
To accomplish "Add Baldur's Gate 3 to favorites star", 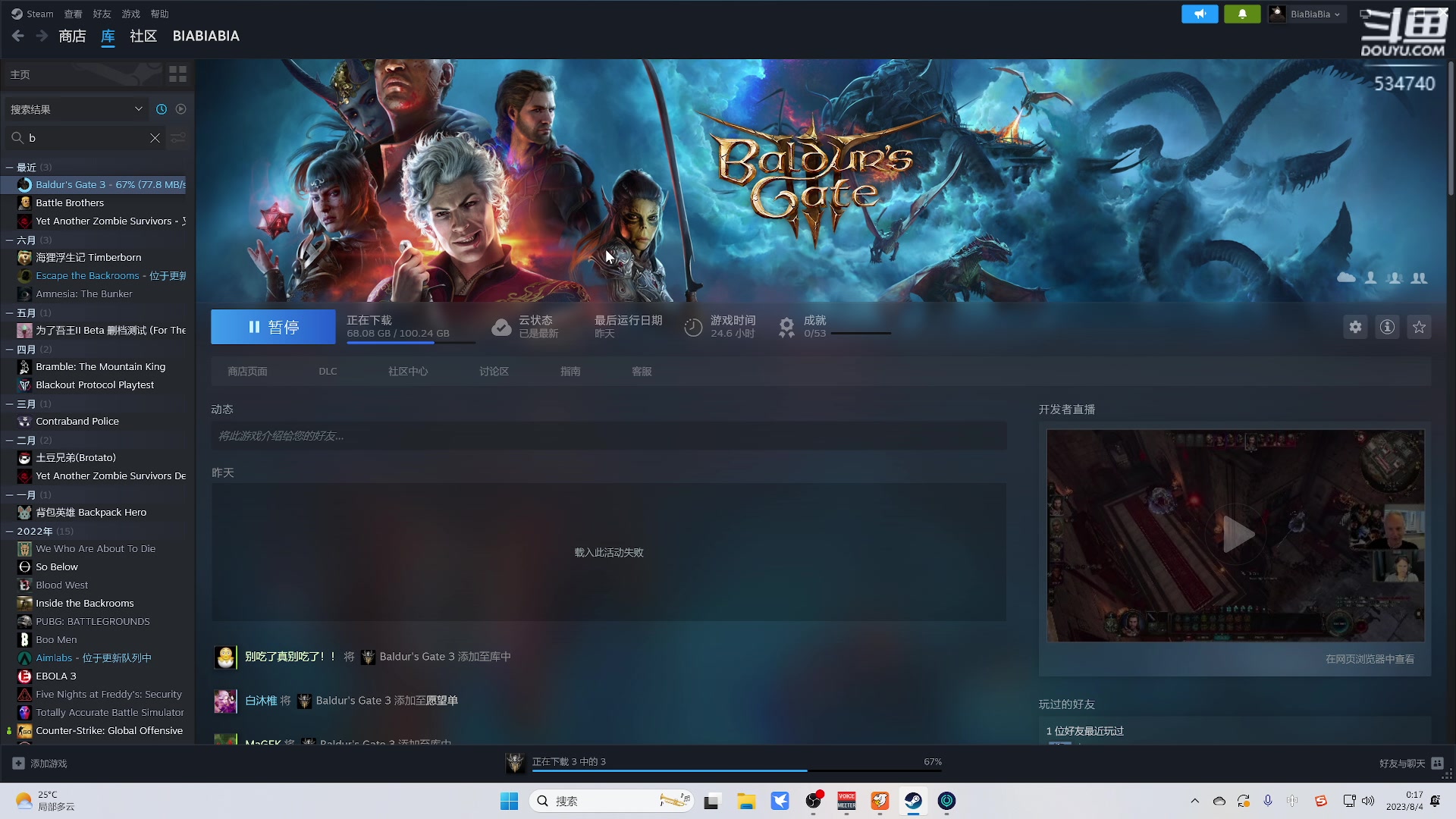I will click(x=1419, y=327).
